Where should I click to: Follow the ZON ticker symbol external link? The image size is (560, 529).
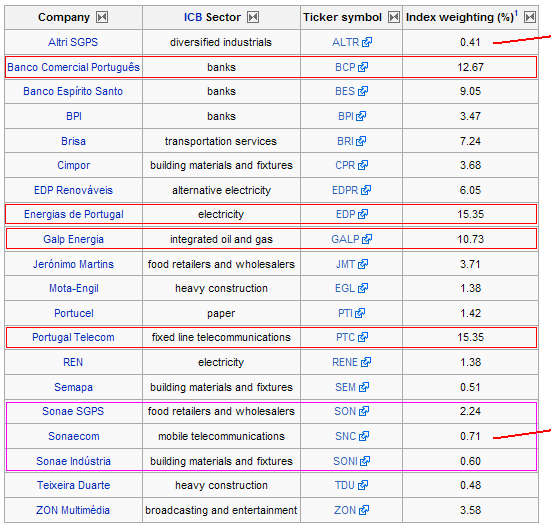352,510
